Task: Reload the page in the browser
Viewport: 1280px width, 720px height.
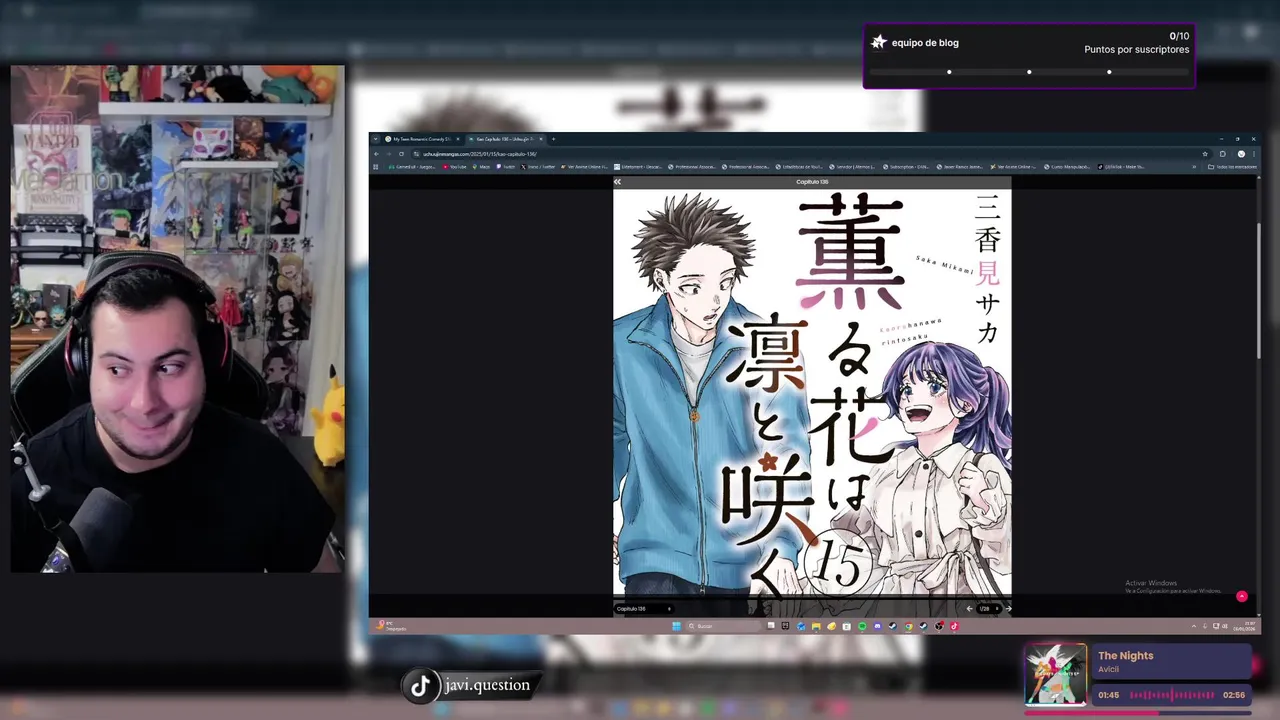Action: point(401,154)
